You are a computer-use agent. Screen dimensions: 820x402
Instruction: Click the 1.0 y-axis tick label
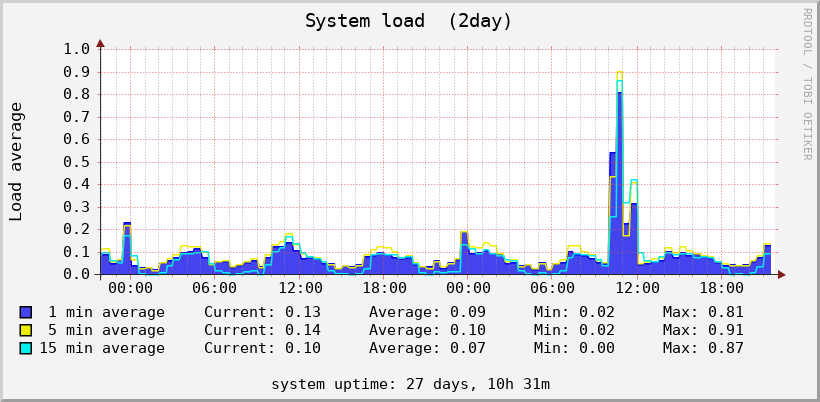[77, 49]
